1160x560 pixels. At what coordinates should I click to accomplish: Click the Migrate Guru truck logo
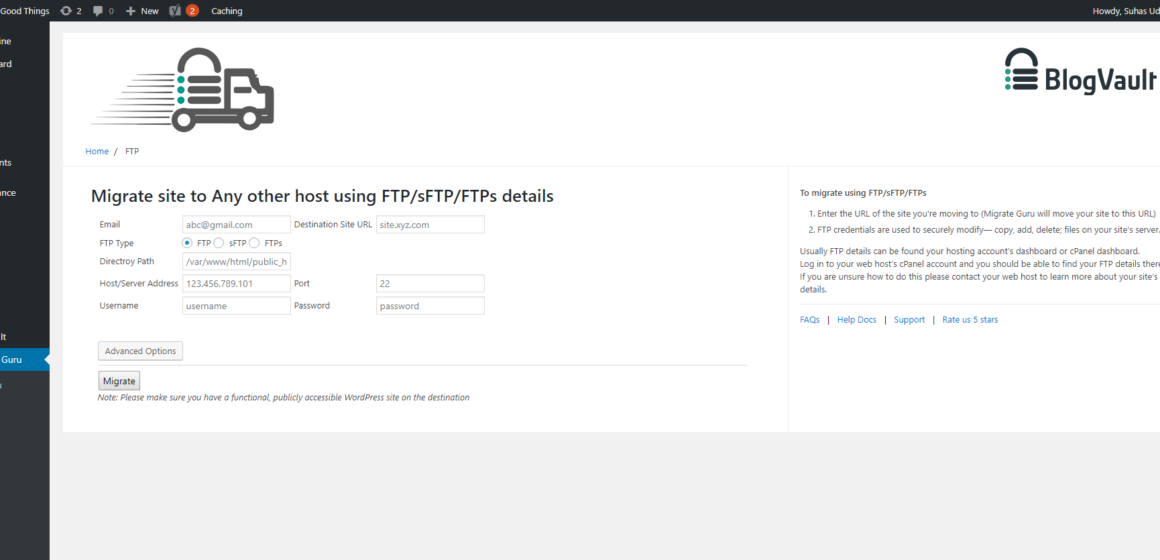tap(183, 90)
